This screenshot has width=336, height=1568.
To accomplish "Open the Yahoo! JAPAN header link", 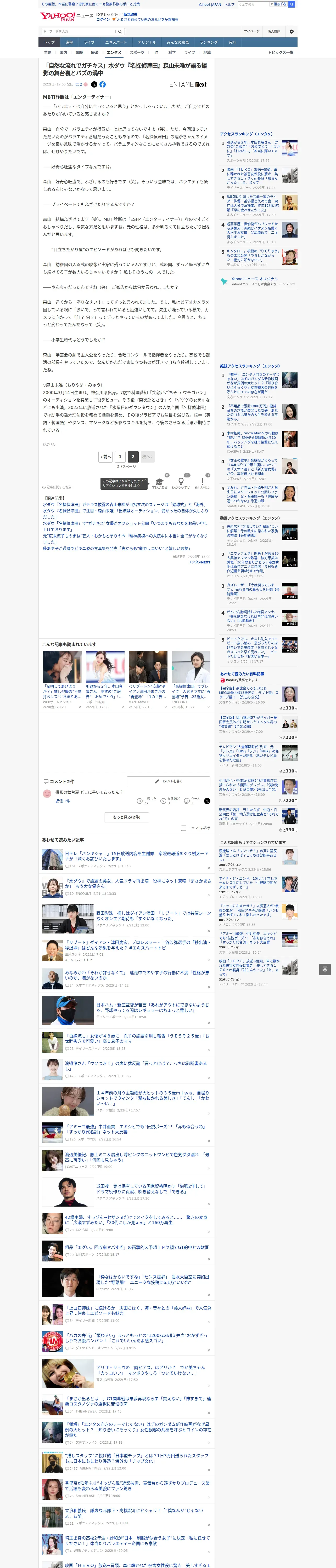I will [210, 4].
